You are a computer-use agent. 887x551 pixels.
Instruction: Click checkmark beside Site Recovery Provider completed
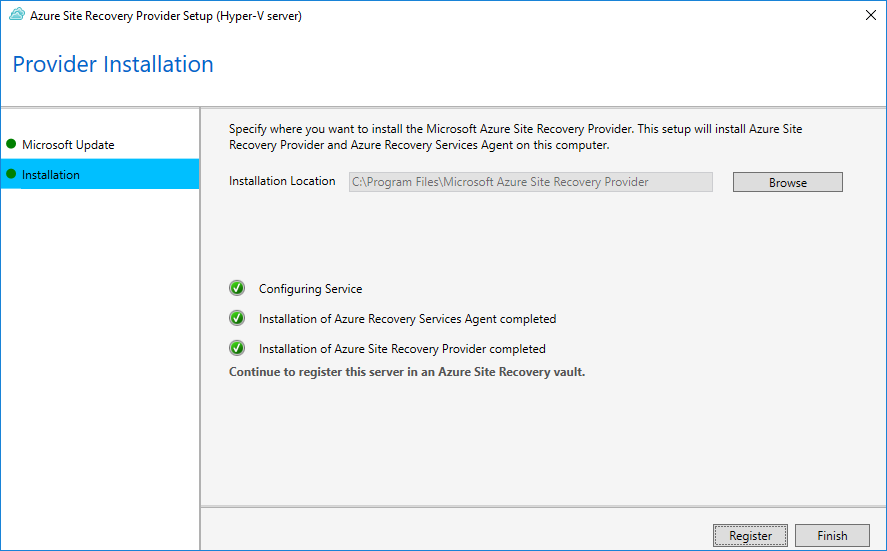[237, 348]
